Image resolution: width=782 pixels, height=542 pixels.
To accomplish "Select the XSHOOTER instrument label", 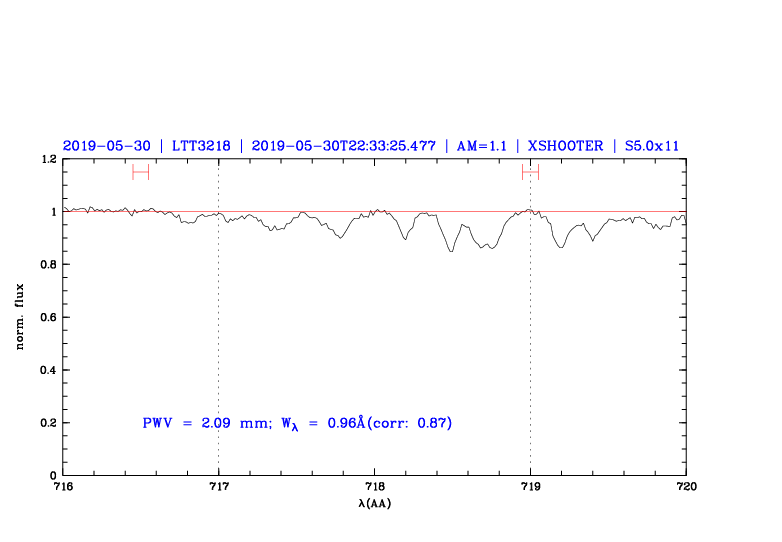I will pyautogui.click(x=565, y=146).
